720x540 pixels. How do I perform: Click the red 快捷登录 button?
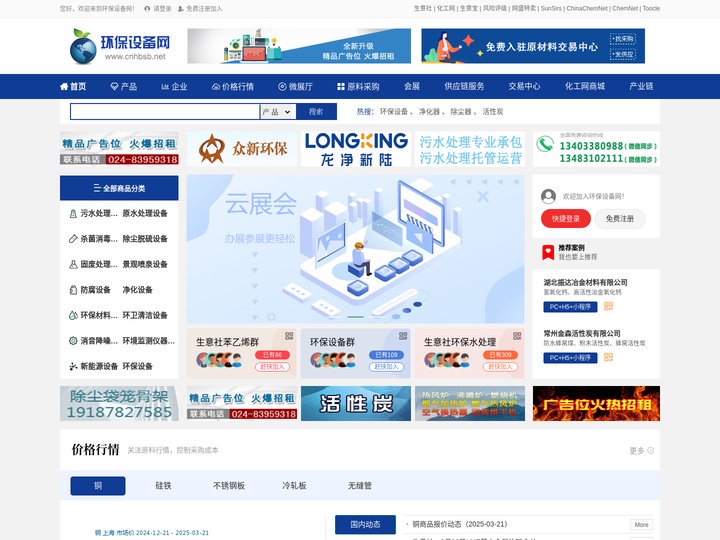point(565,219)
